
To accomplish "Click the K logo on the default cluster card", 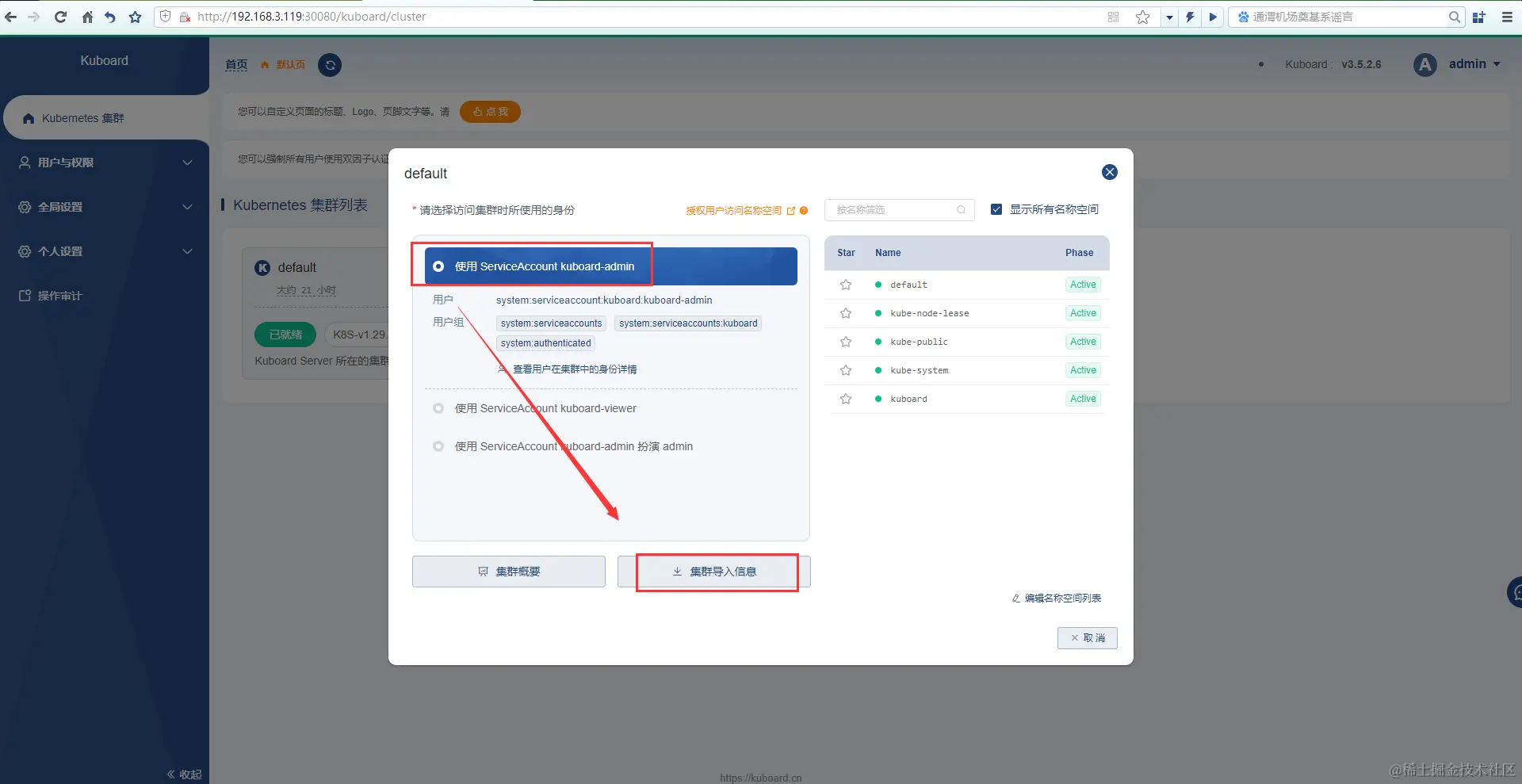I will [x=262, y=268].
